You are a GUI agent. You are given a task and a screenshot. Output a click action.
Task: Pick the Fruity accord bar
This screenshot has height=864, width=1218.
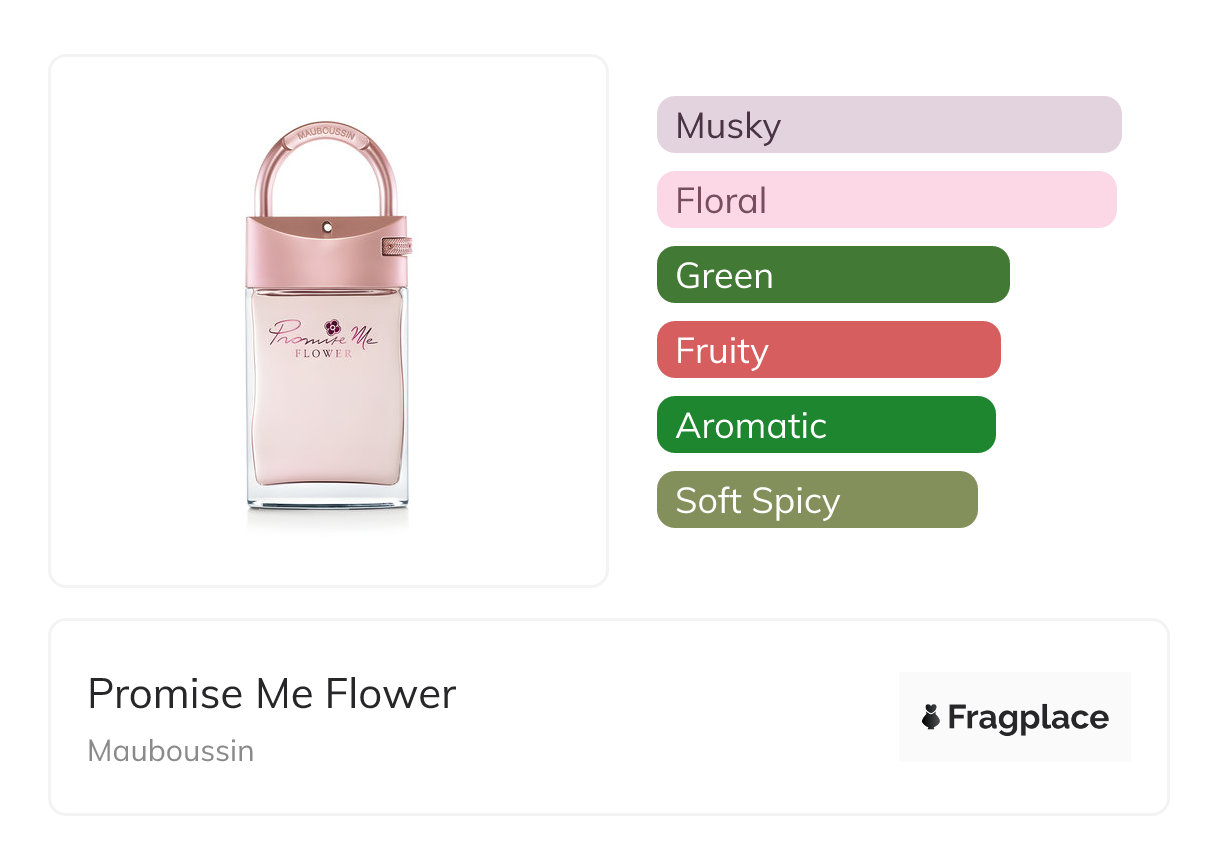pyautogui.click(x=828, y=350)
